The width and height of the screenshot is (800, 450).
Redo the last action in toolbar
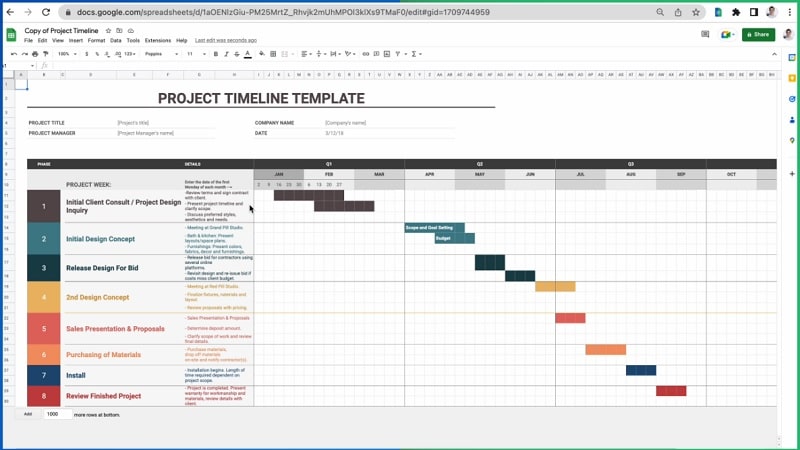coord(24,54)
